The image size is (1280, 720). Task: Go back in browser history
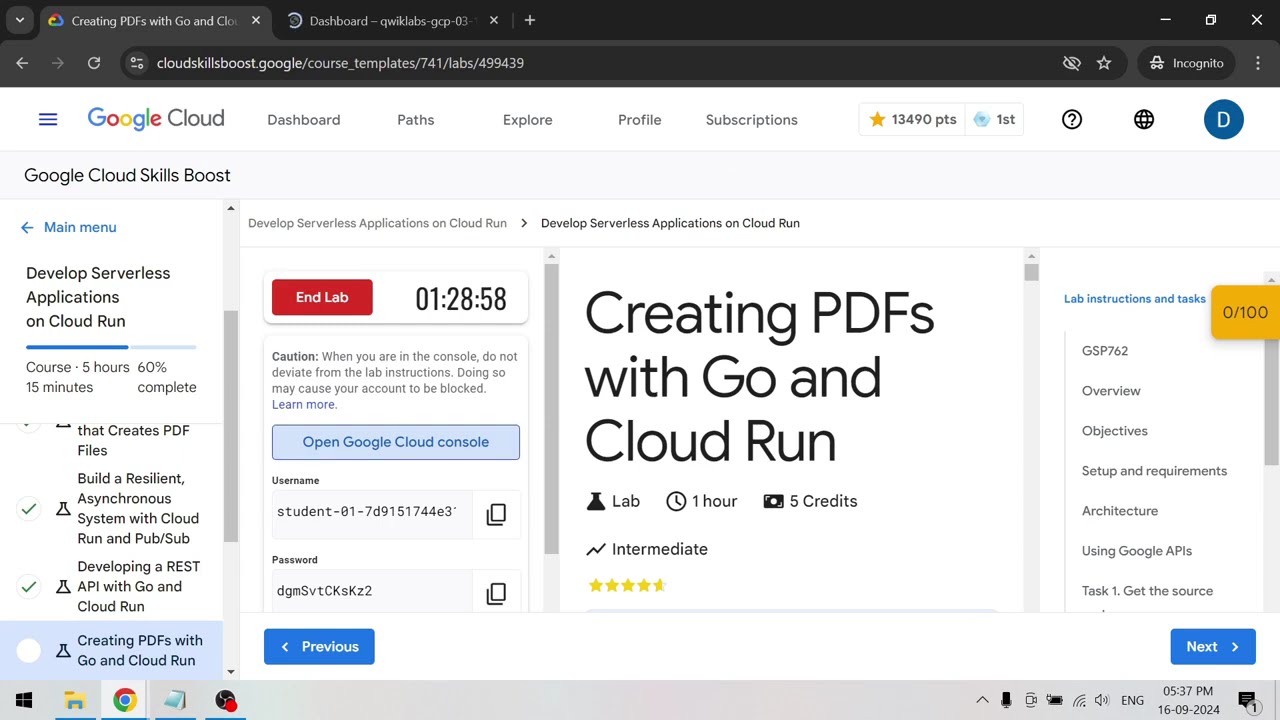[22, 63]
